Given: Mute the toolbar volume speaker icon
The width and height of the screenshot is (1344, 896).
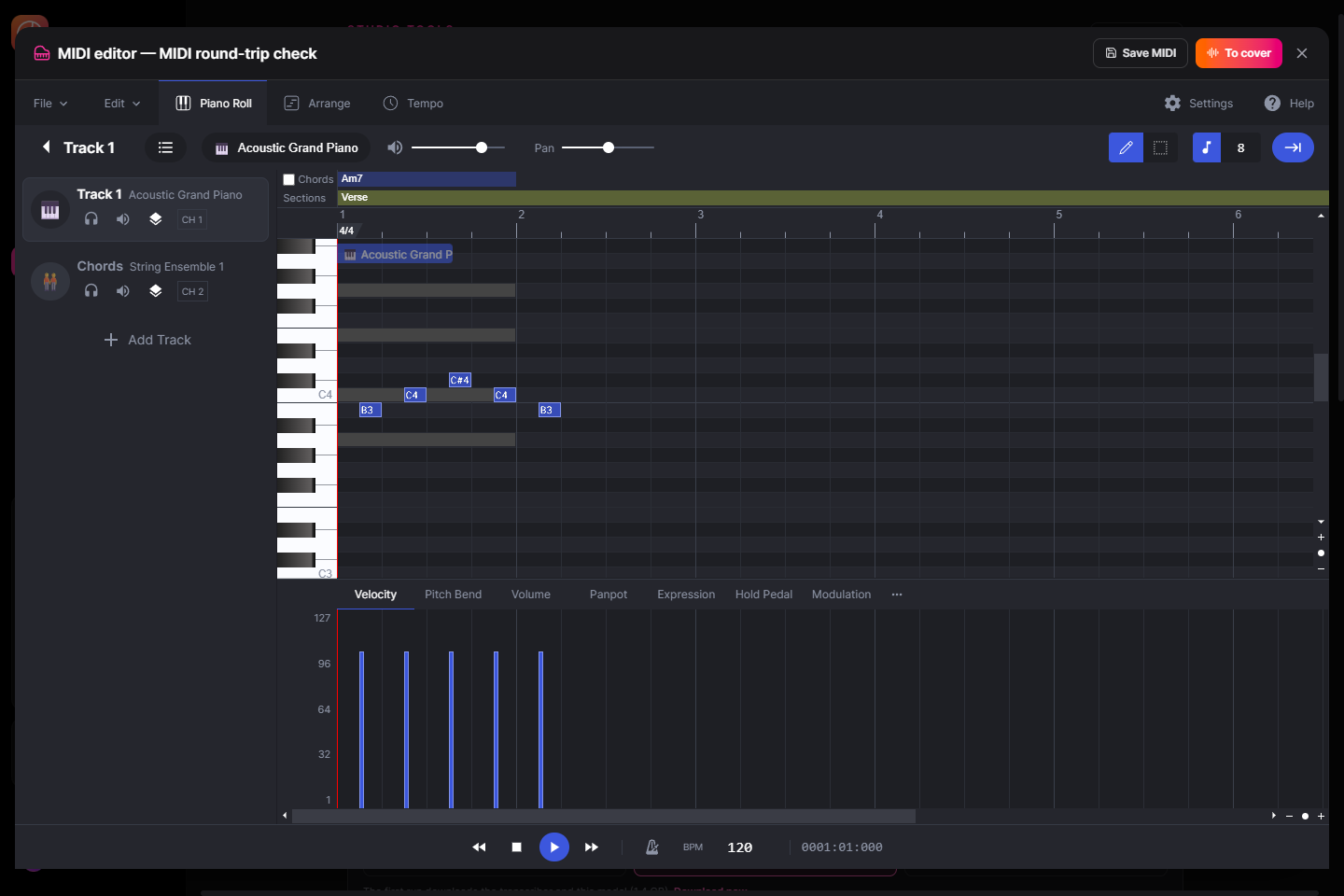Looking at the screenshot, I should 395,147.
